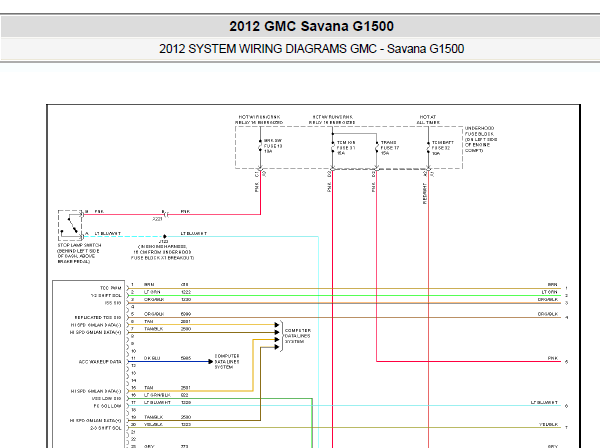Select the 'HOT AT ALL TIMES' label

(x=428, y=120)
